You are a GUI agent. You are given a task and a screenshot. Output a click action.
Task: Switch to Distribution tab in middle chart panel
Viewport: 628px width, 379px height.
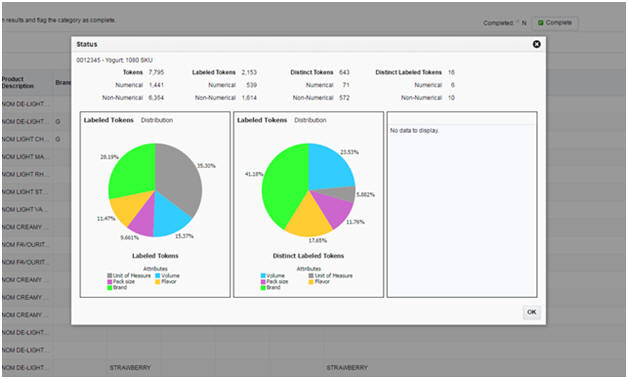[x=310, y=120]
